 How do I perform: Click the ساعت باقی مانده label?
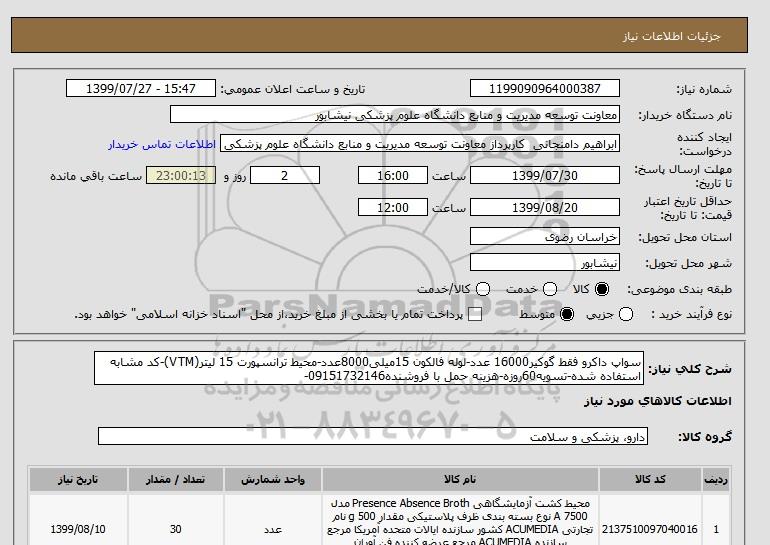coord(96,176)
